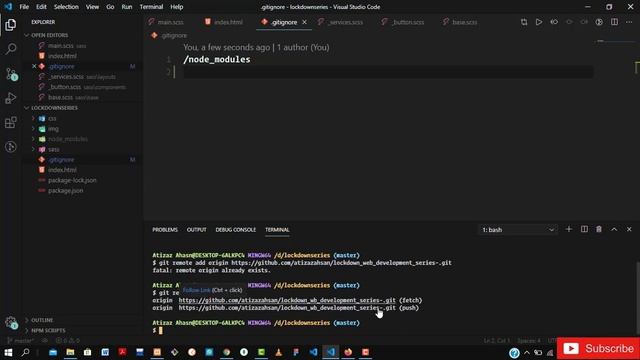Split the terminal pane
This screenshot has width=640, height=360.
click(584, 229)
